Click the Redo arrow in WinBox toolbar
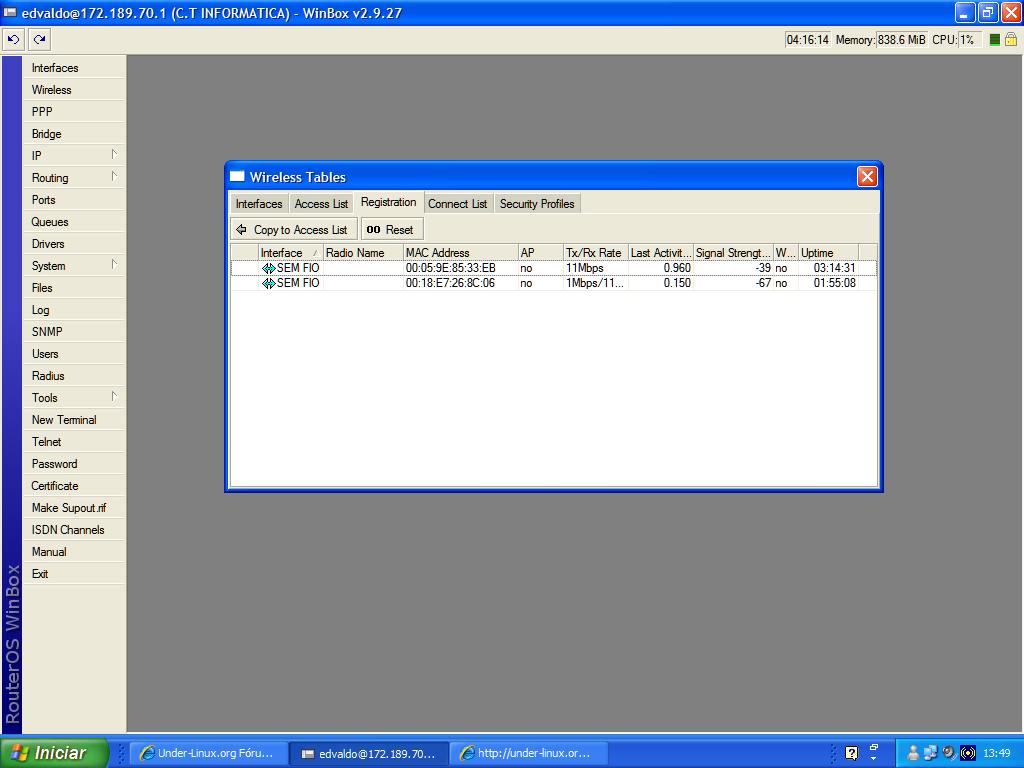Screen dimensions: 1024x768 coord(39,40)
